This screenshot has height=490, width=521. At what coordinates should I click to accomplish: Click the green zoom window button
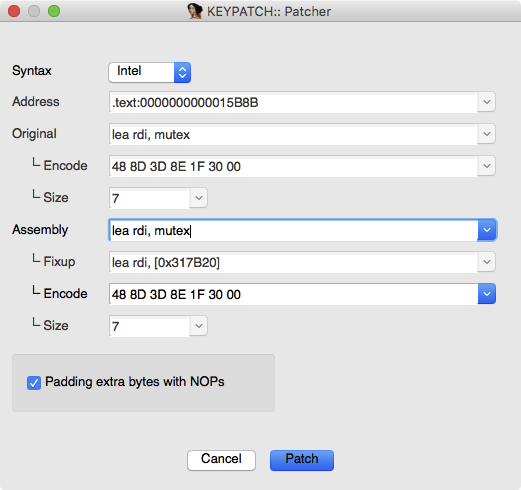pyautogui.click(x=54, y=11)
